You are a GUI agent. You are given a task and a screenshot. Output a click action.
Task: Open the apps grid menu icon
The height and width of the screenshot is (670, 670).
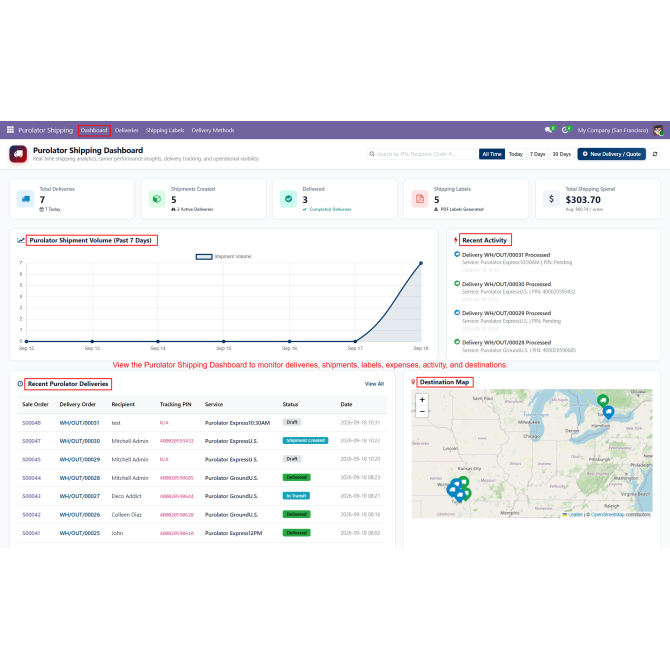(10, 130)
